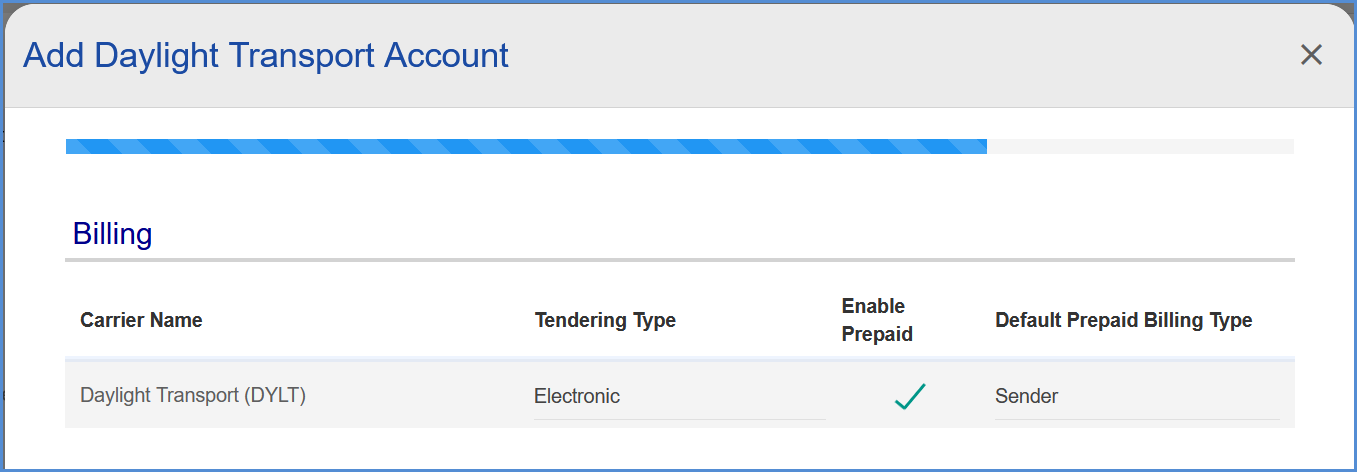Click blank white area below the billing table
Viewport: 1357px width, 472px height.
(680, 448)
